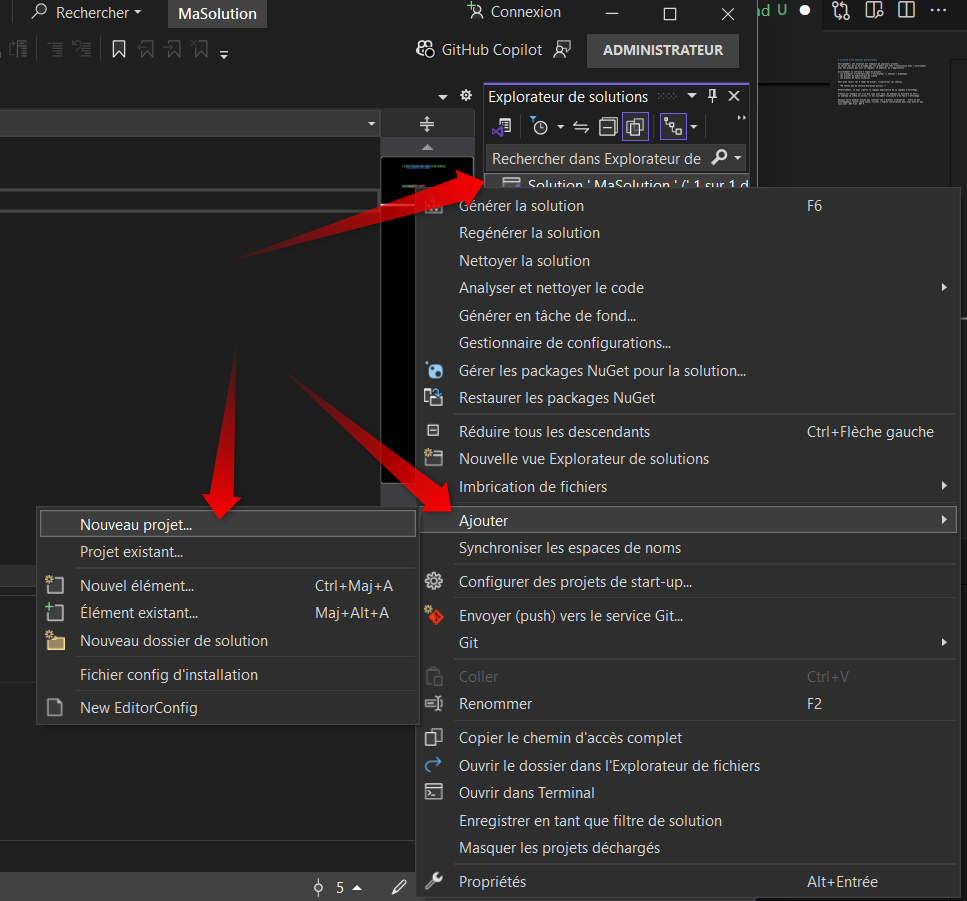Viewport: 967px width, 901px height.
Task: Toggle the Show All Files button
Action: tap(635, 127)
